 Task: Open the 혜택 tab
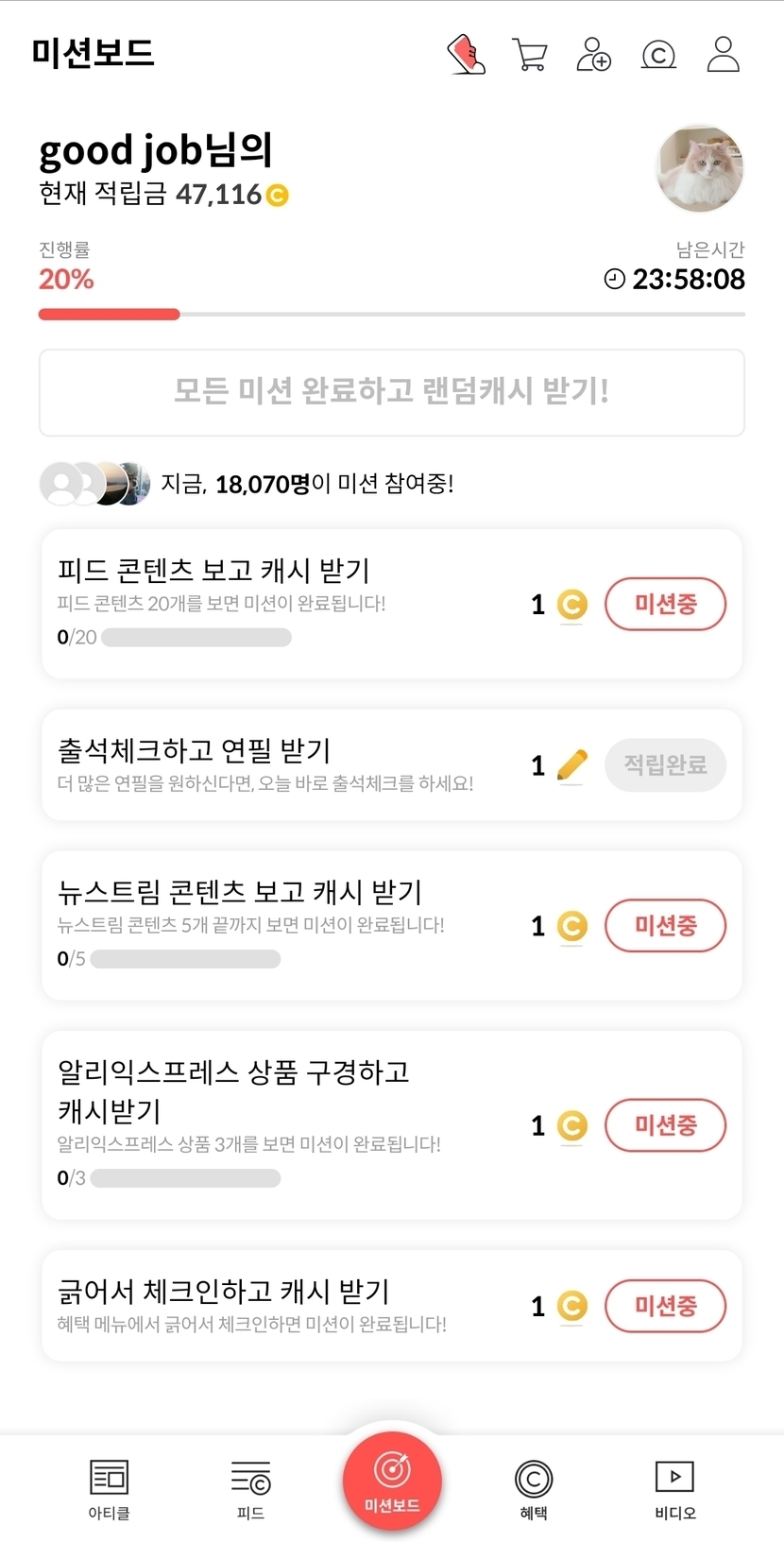(534, 1488)
